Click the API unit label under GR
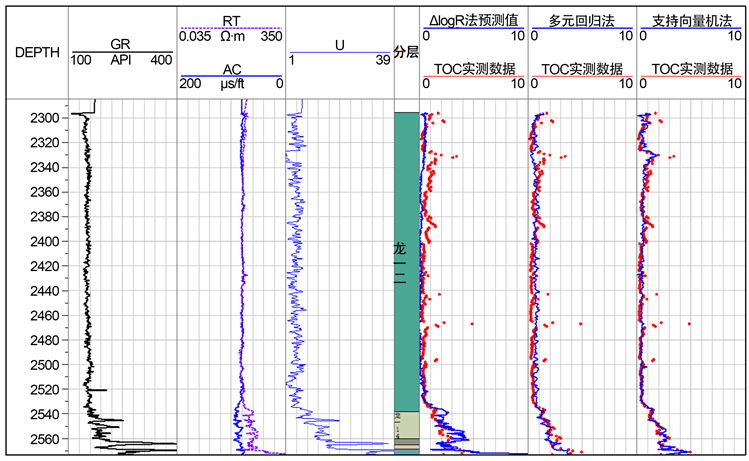 (x=122, y=60)
